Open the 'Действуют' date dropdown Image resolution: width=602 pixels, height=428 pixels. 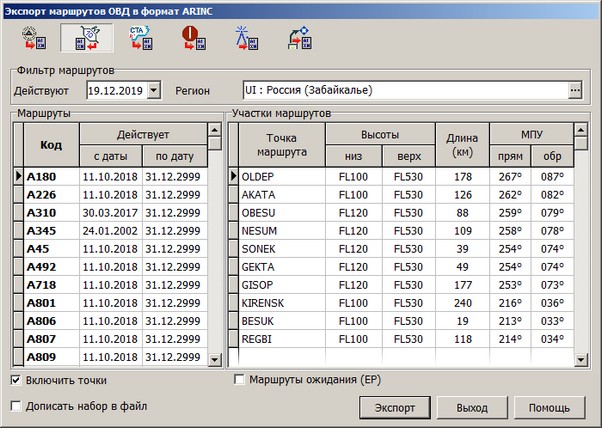click(153, 91)
